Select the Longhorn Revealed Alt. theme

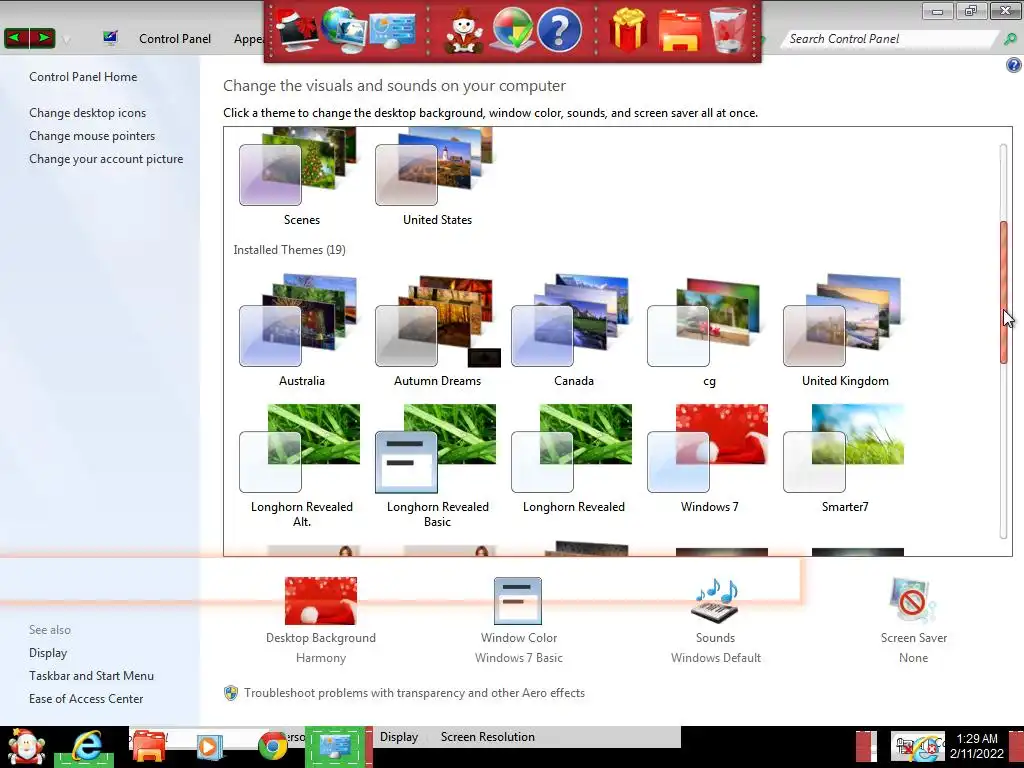pyautogui.click(x=301, y=466)
